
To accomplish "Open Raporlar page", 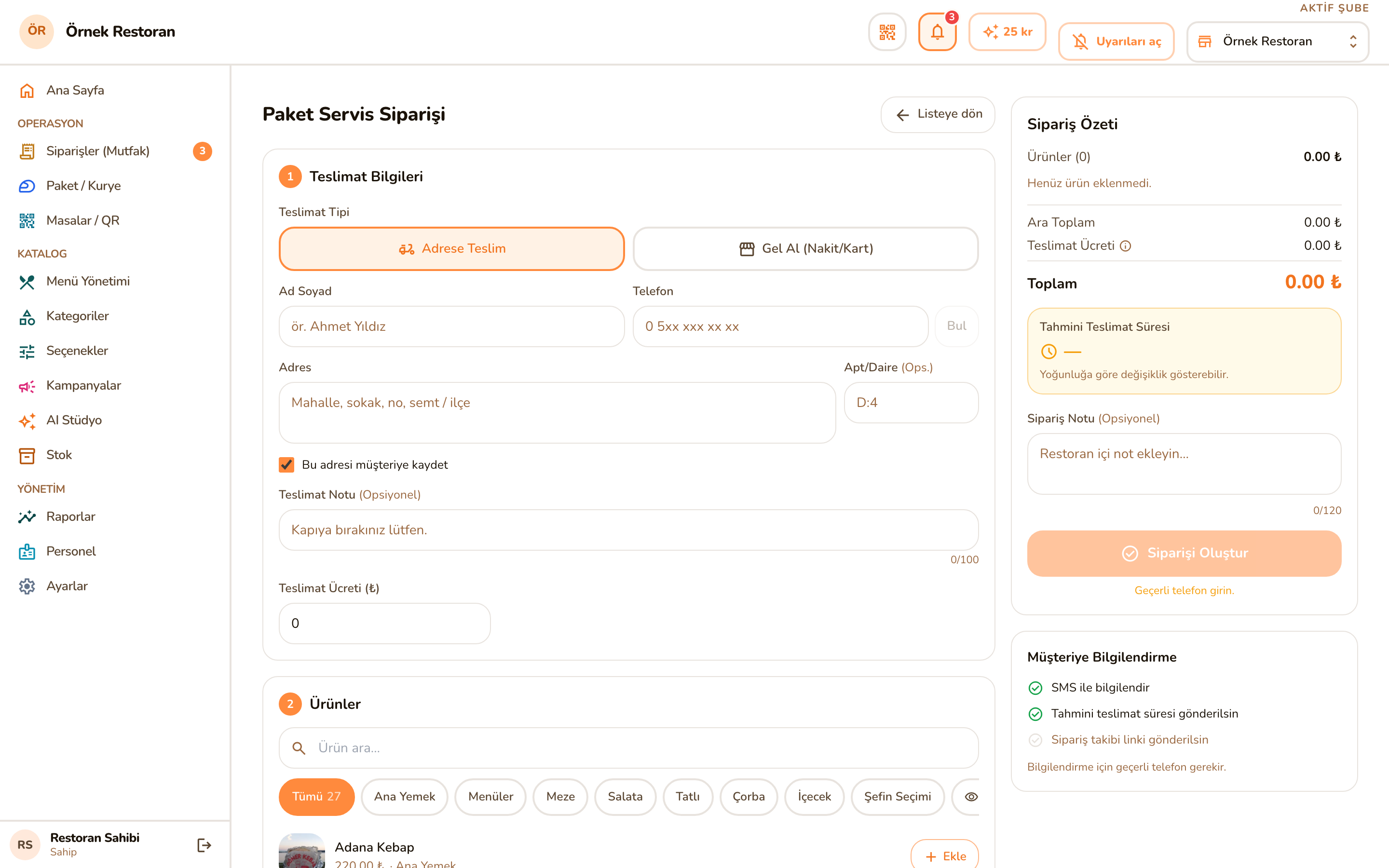I will click(115, 516).
